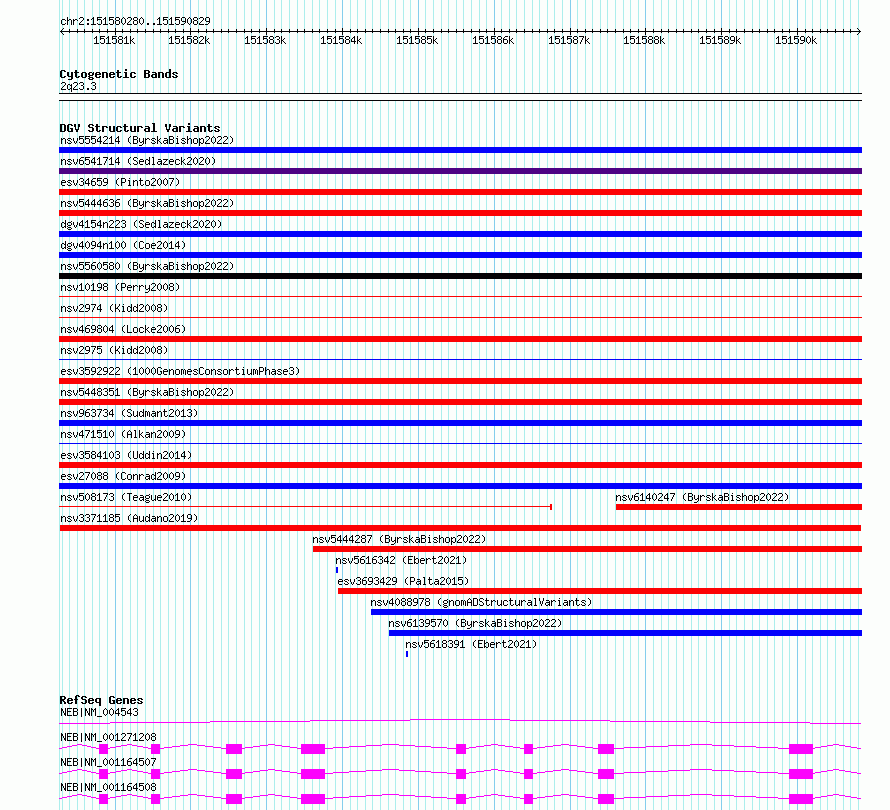Select esv3693429 (Palta2015) label
Screen dimensions: 890x810
click(403, 581)
